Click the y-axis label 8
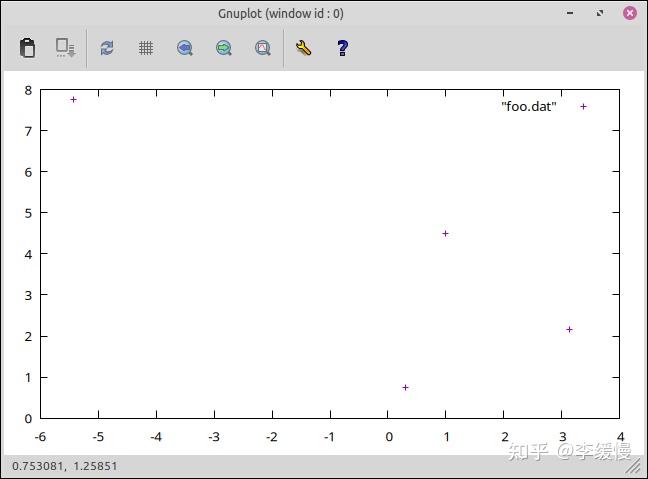 28,90
